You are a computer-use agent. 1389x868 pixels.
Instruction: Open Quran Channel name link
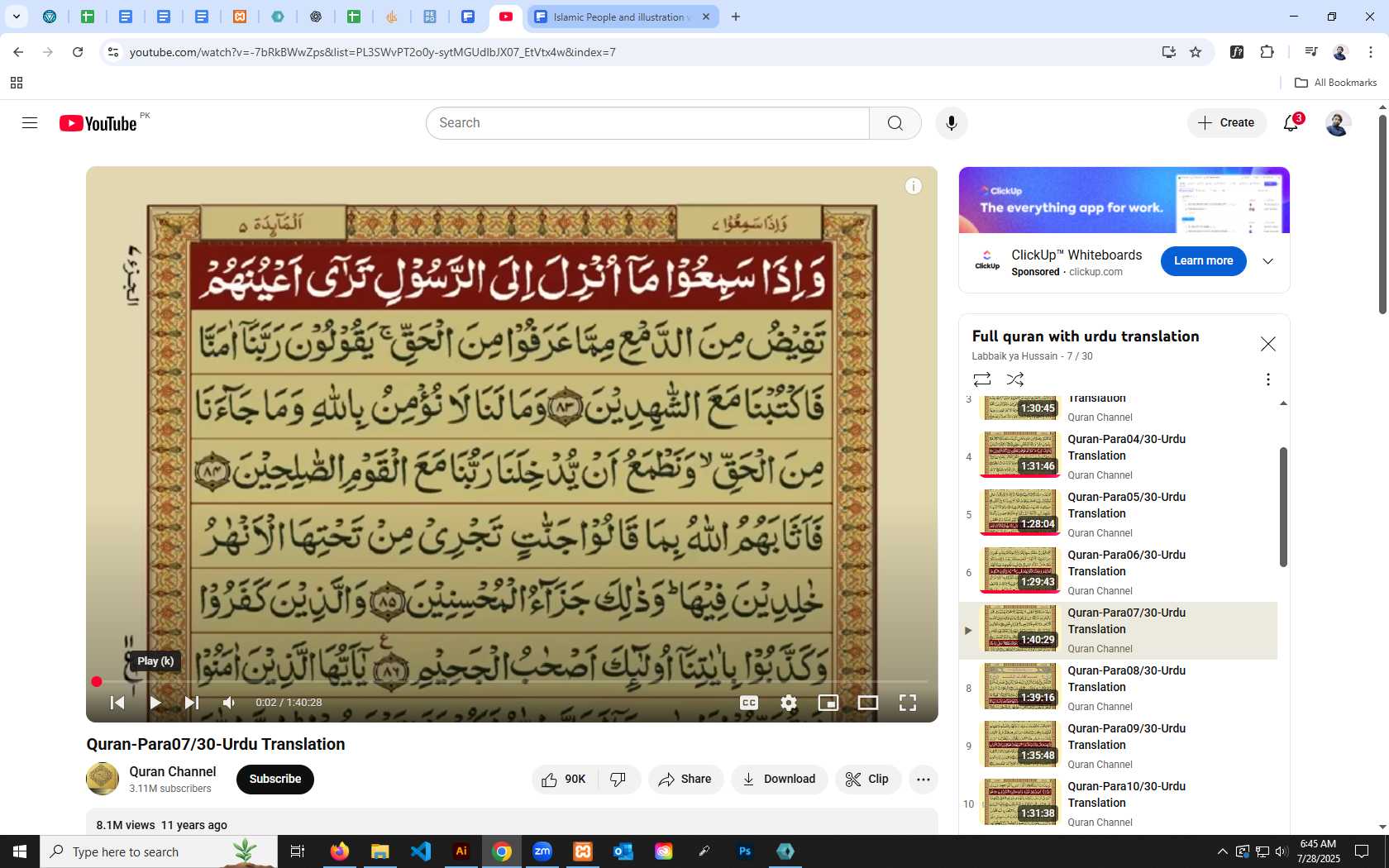coord(172,771)
